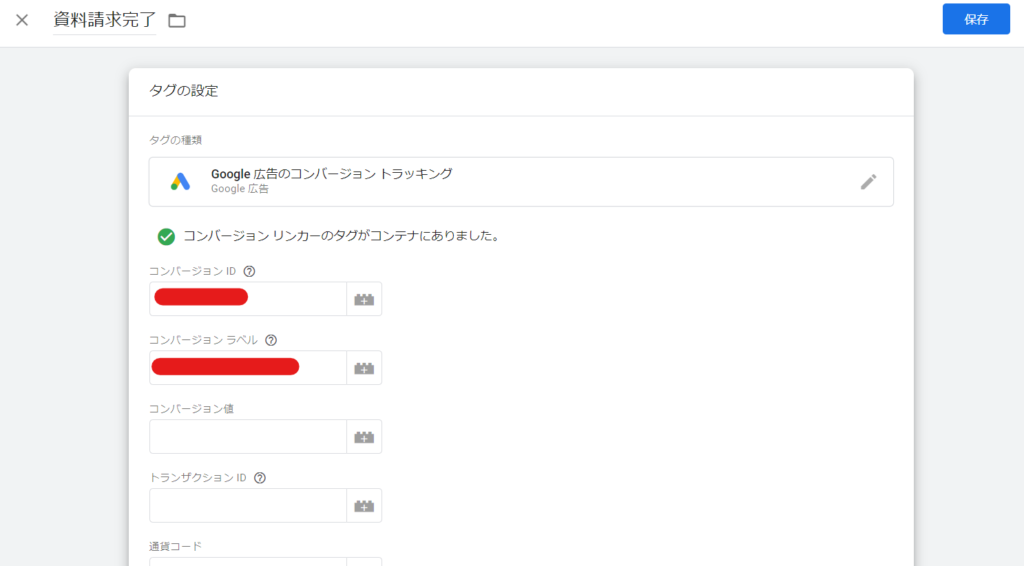1024x566 pixels.
Task: Click the タグの設定 section heading
Action: pyautogui.click(x=183, y=92)
